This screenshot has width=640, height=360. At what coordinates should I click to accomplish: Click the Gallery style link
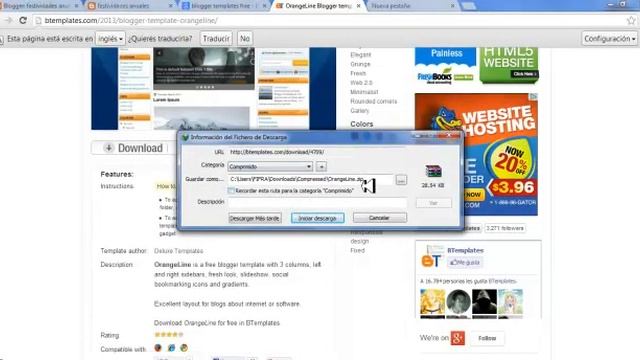tap(360, 111)
